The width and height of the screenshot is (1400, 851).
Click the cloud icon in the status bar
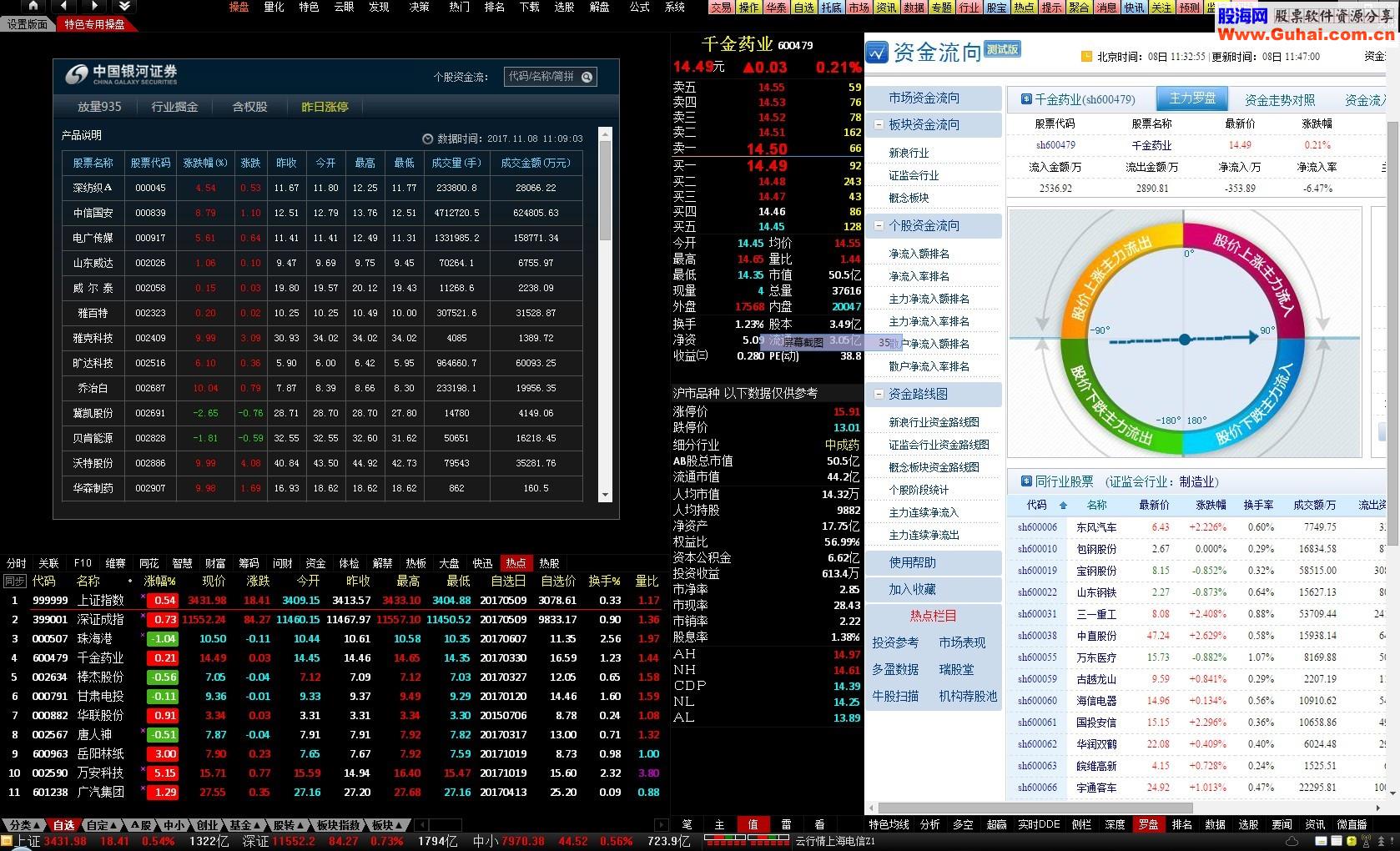(1292, 841)
